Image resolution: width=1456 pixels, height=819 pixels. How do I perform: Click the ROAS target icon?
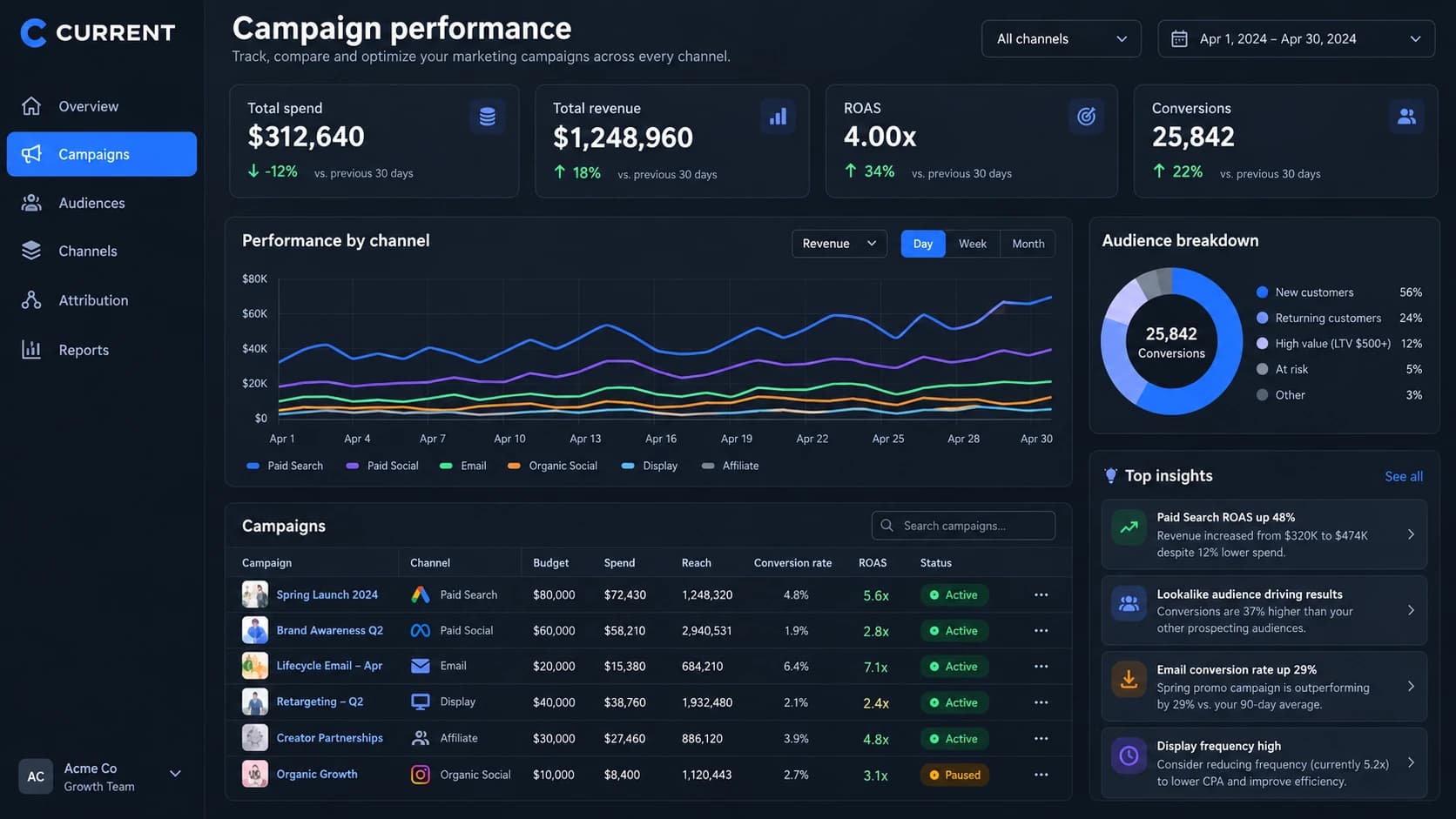(1086, 117)
